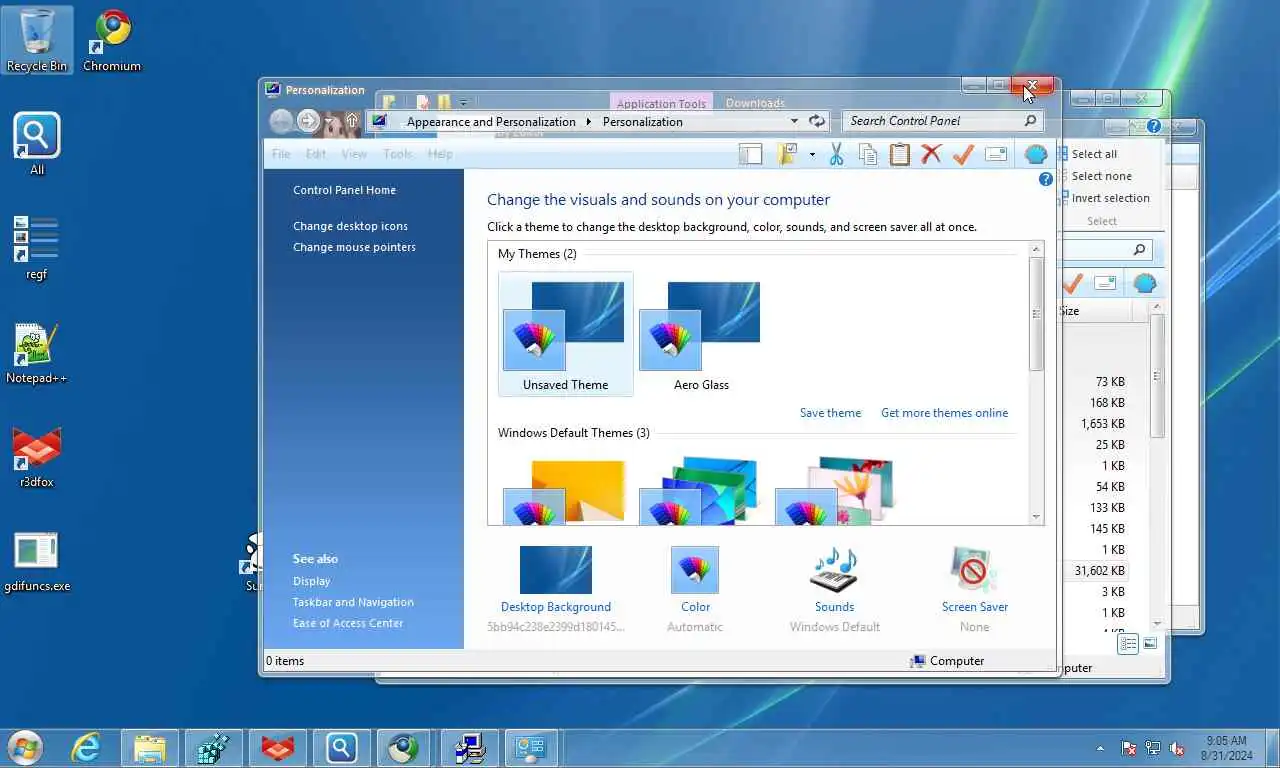Click the blue shell icon in Personalization toolbar
Image resolution: width=1280 pixels, height=768 pixels.
pyautogui.click(x=1036, y=154)
